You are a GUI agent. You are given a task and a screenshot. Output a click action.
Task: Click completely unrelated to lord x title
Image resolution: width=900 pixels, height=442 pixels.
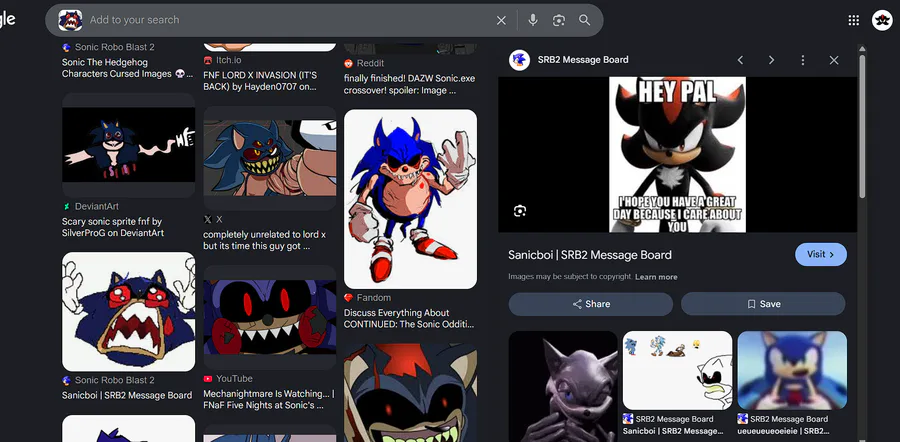264,241
